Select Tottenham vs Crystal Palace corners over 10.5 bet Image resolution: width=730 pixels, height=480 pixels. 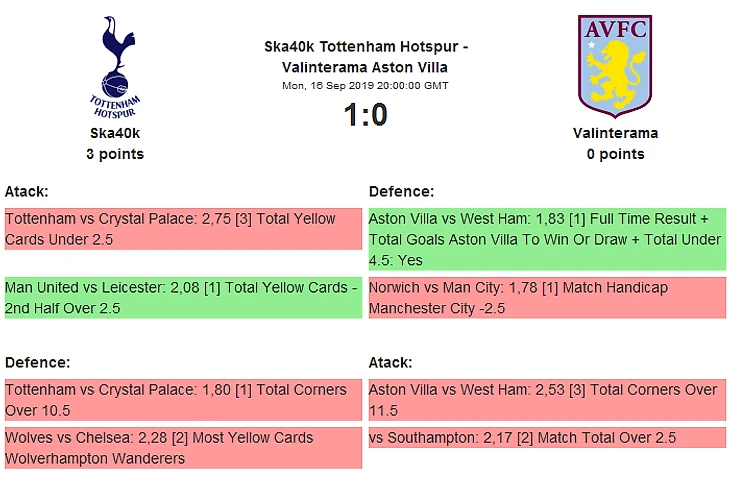coord(183,400)
